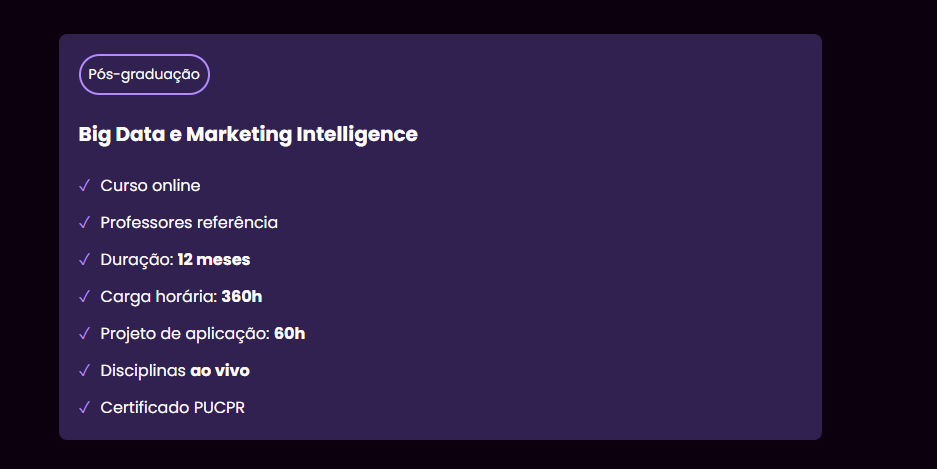Image resolution: width=937 pixels, height=469 pixels.
Task: Click the bold 12 meses duration
Action: pos(214,259)
